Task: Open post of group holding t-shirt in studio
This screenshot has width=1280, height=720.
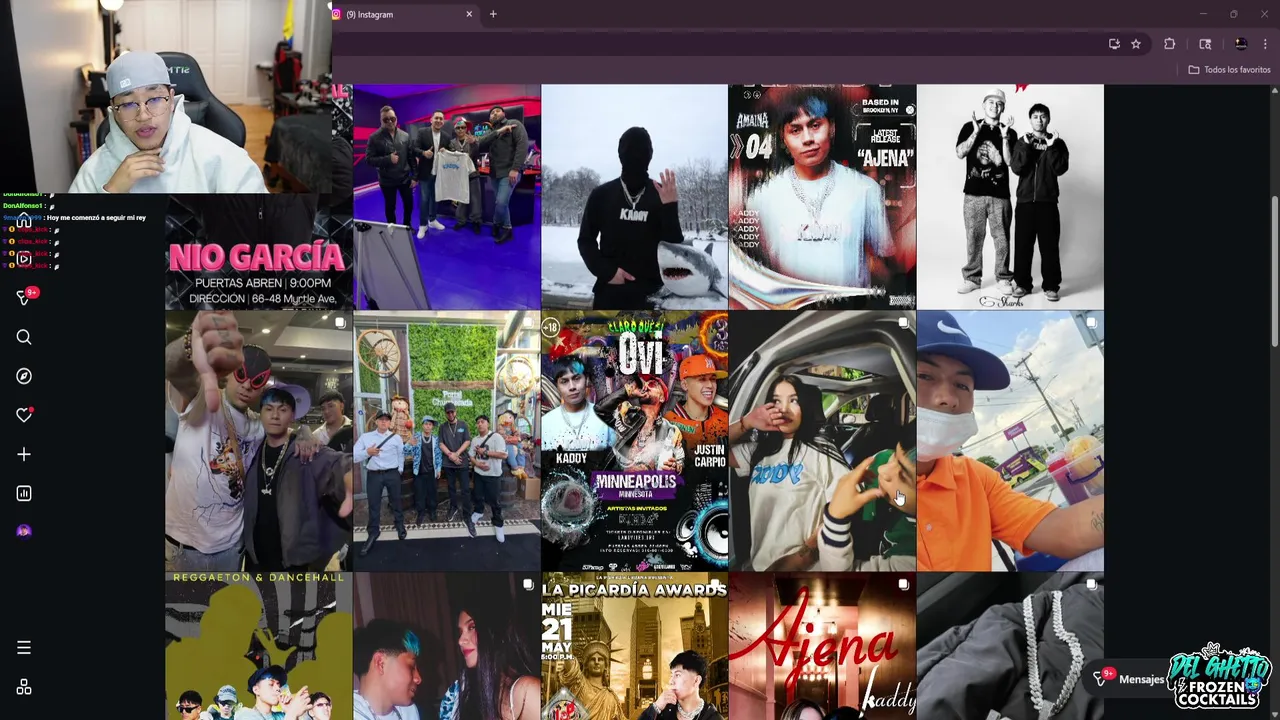Action: 446,196
